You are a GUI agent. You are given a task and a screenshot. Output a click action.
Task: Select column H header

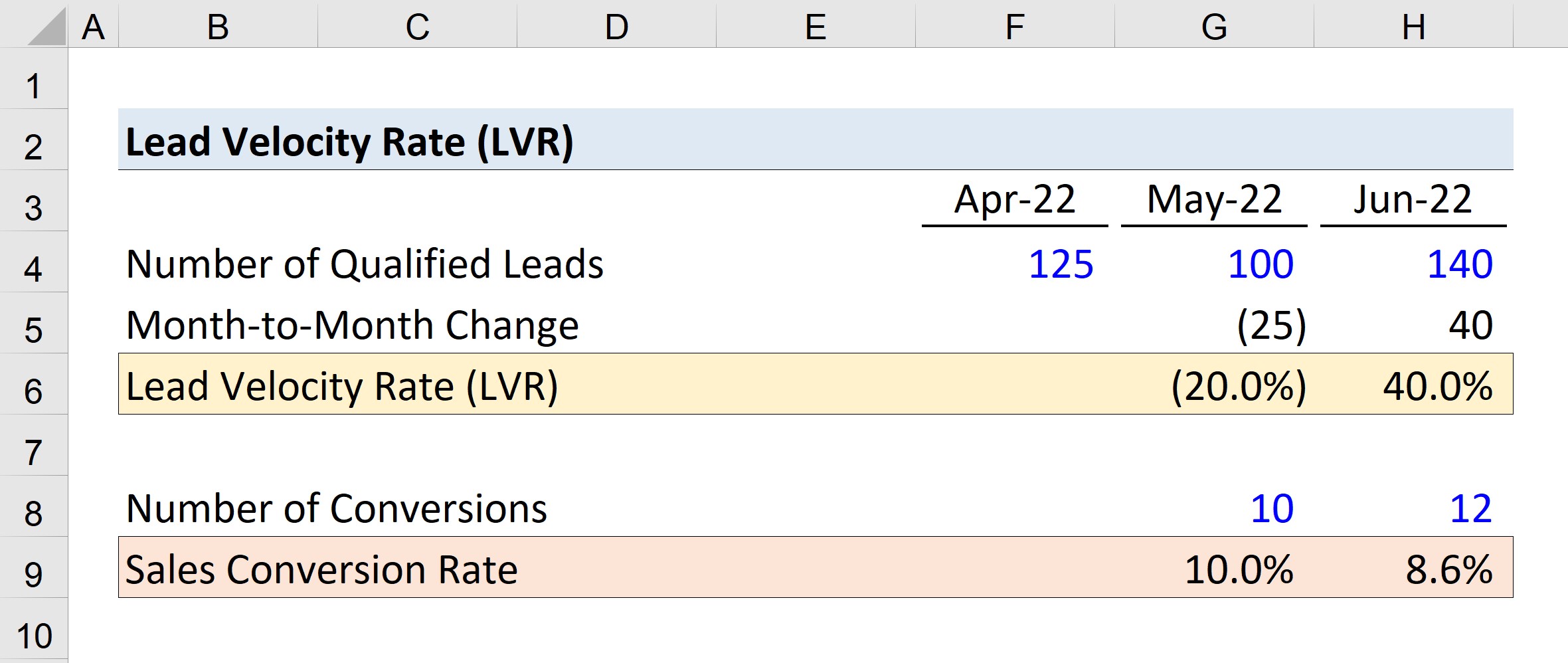[1413, 27]
